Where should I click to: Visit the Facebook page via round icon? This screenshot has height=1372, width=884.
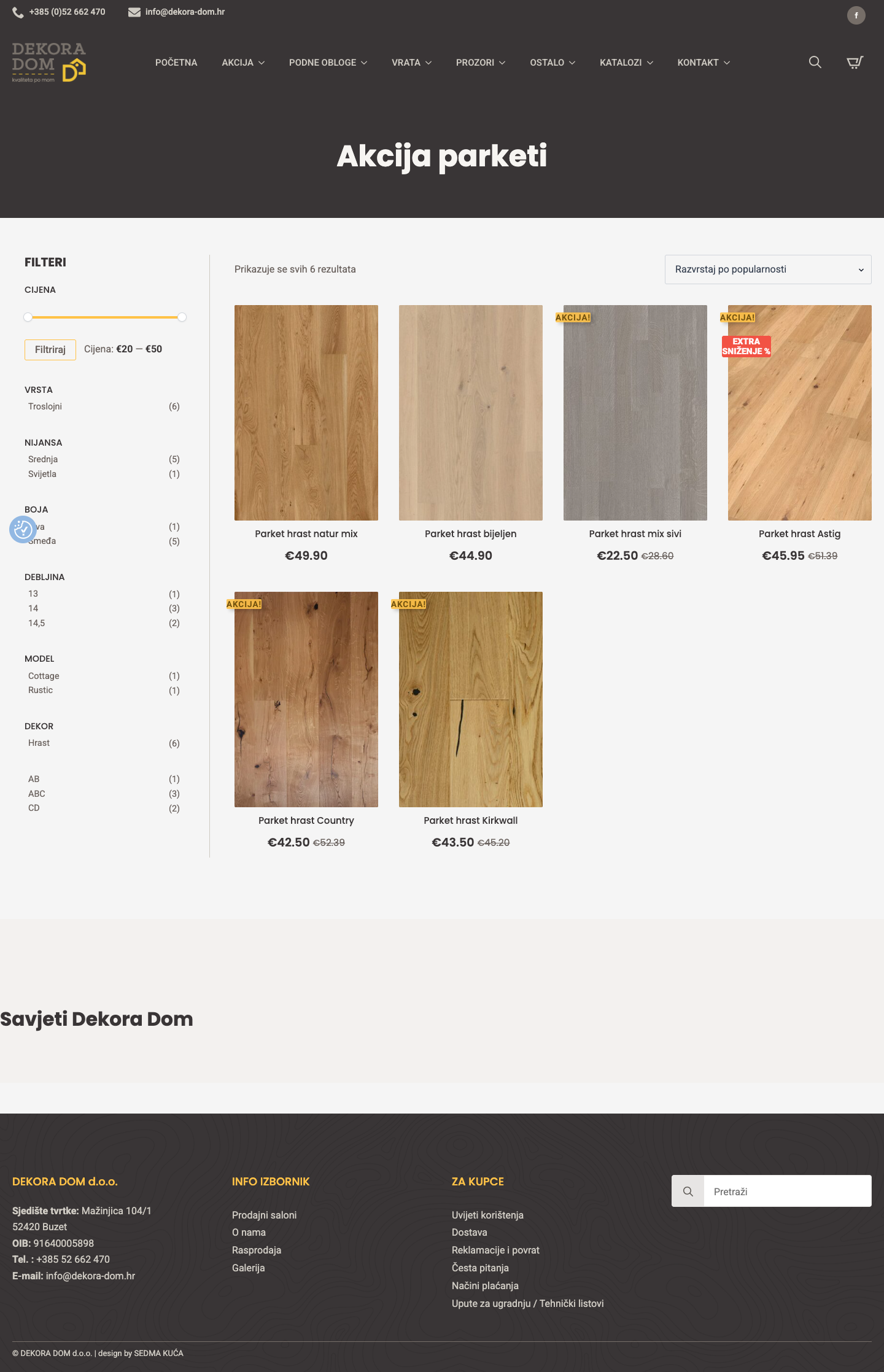(856, 15)
